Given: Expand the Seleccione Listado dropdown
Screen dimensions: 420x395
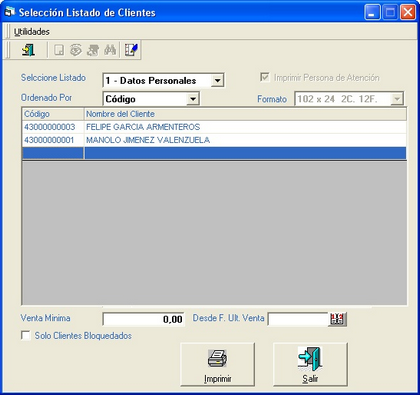Looking at the screenshot, I should coord(217,80).
